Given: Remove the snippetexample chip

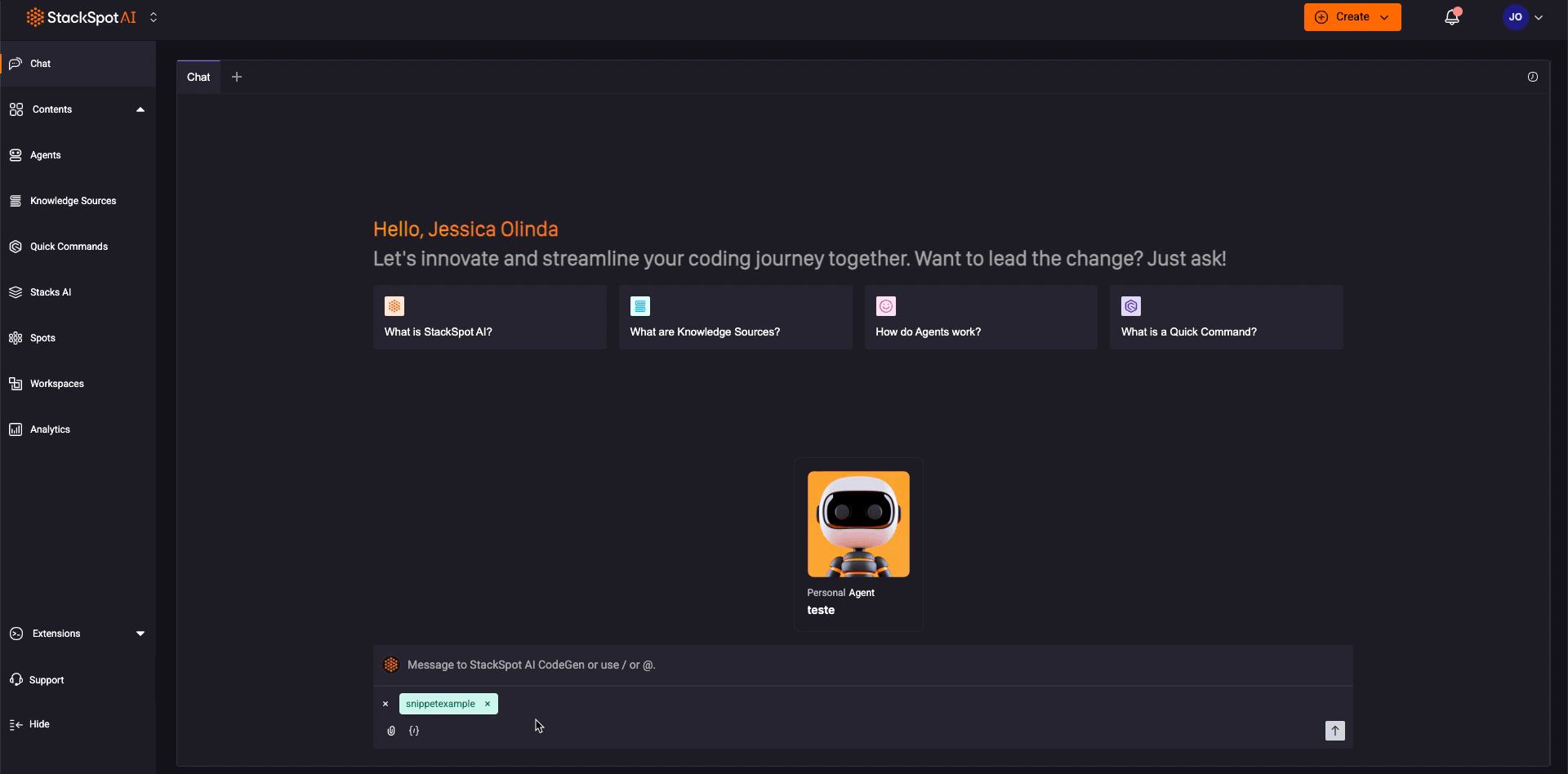Looking at the screenshot, I should [487, 704].
